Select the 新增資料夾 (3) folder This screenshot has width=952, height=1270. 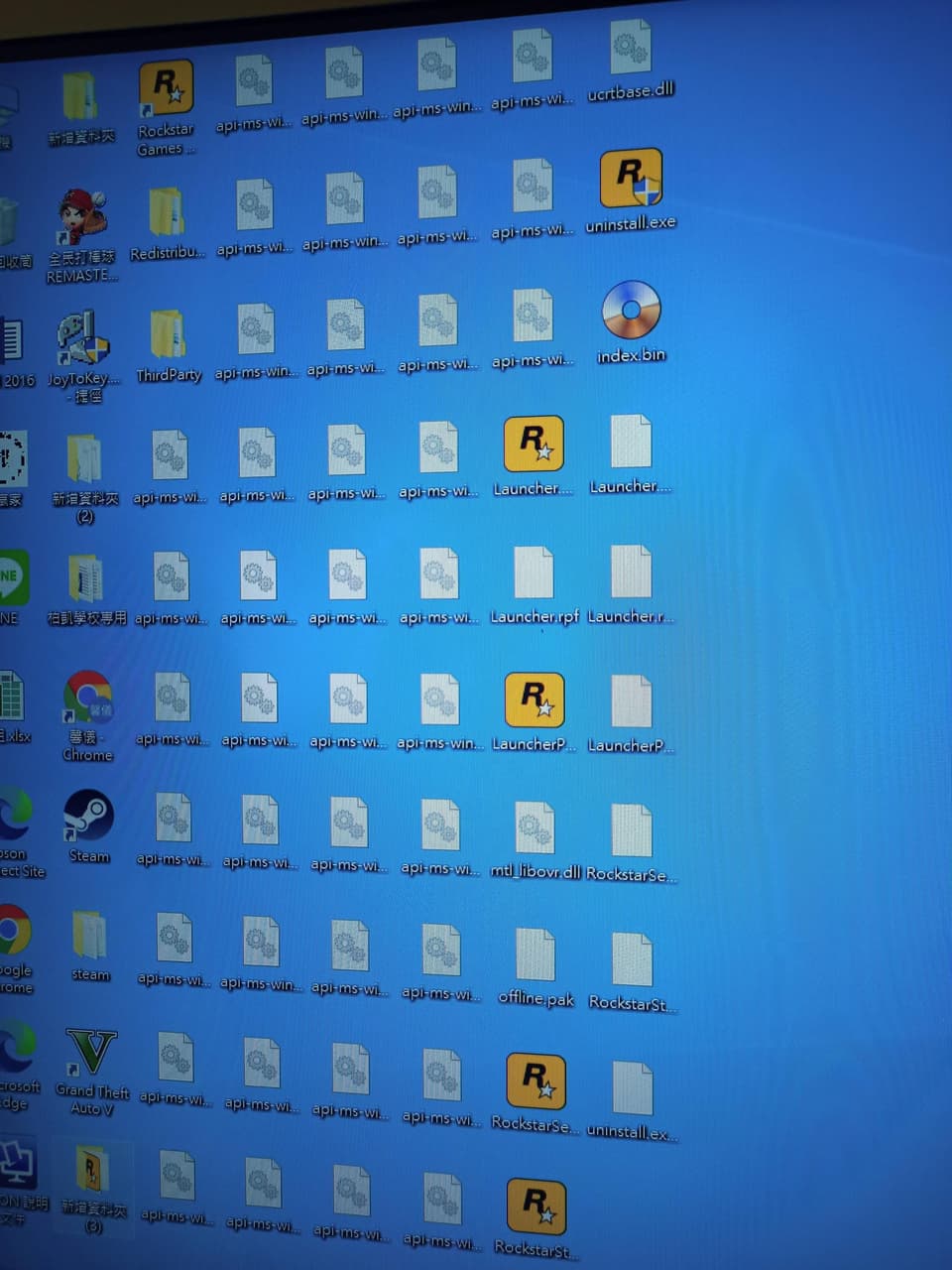click(92, 1171)
